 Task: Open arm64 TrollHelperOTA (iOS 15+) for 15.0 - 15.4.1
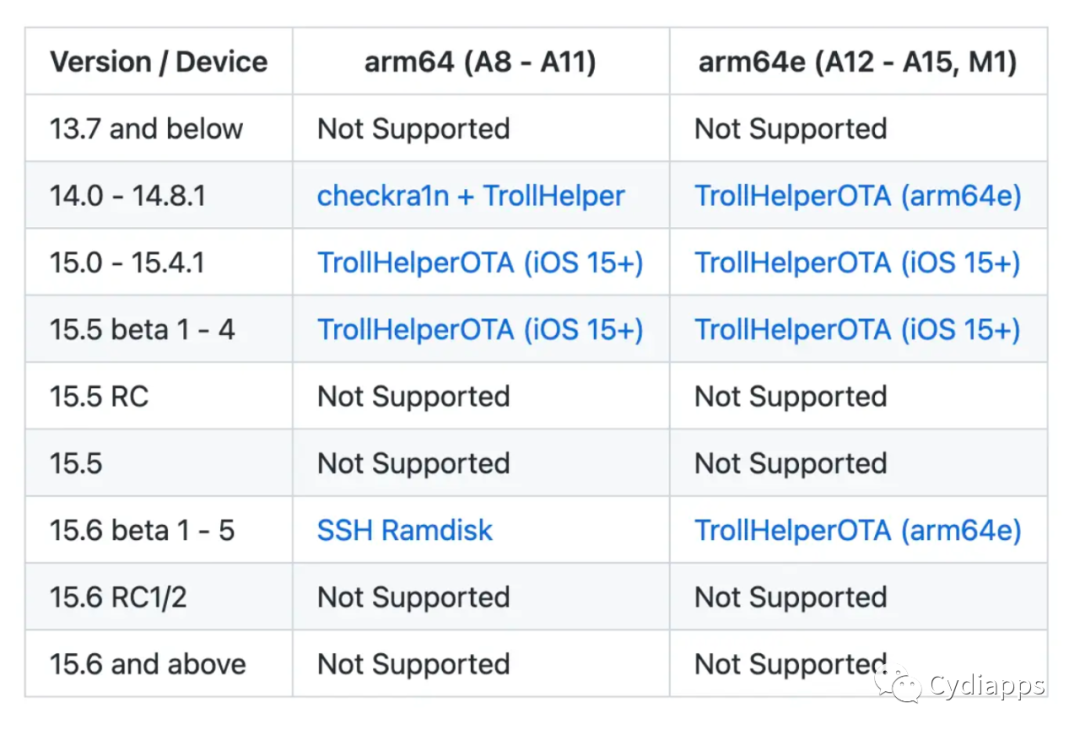click(x=480, y=262)
